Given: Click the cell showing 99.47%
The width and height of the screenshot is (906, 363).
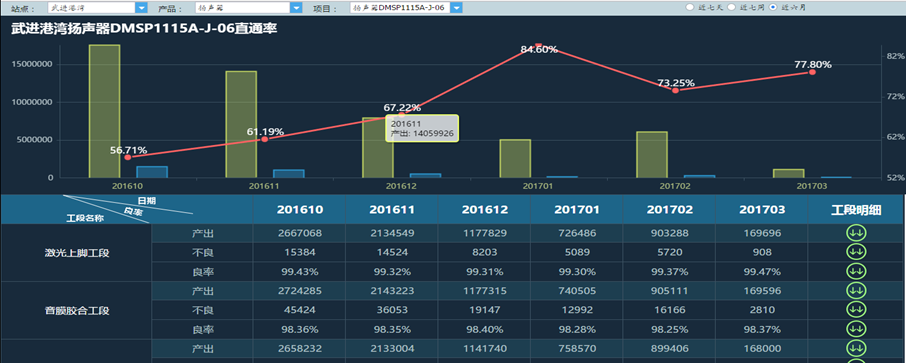Looking at the screenshot, I should pyautogui.click(x=762, y=272).
